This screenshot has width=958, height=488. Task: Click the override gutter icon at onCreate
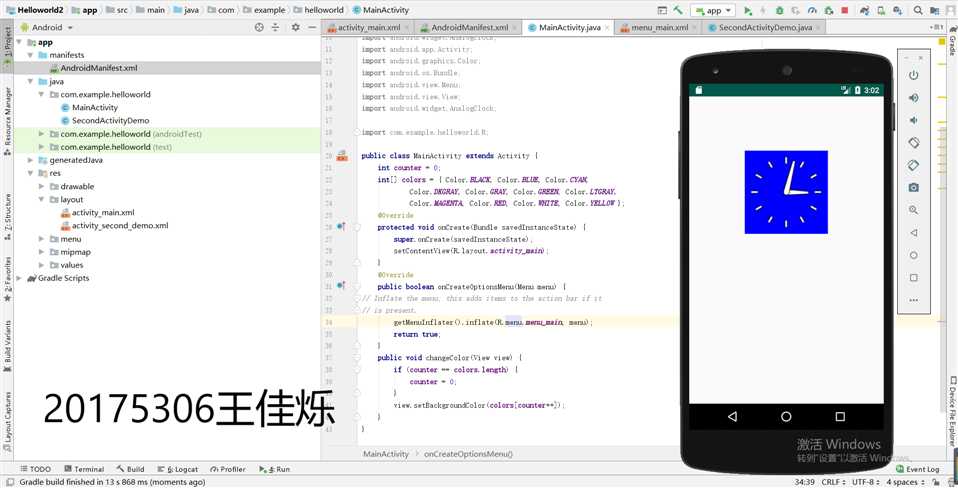coord(341,227)
